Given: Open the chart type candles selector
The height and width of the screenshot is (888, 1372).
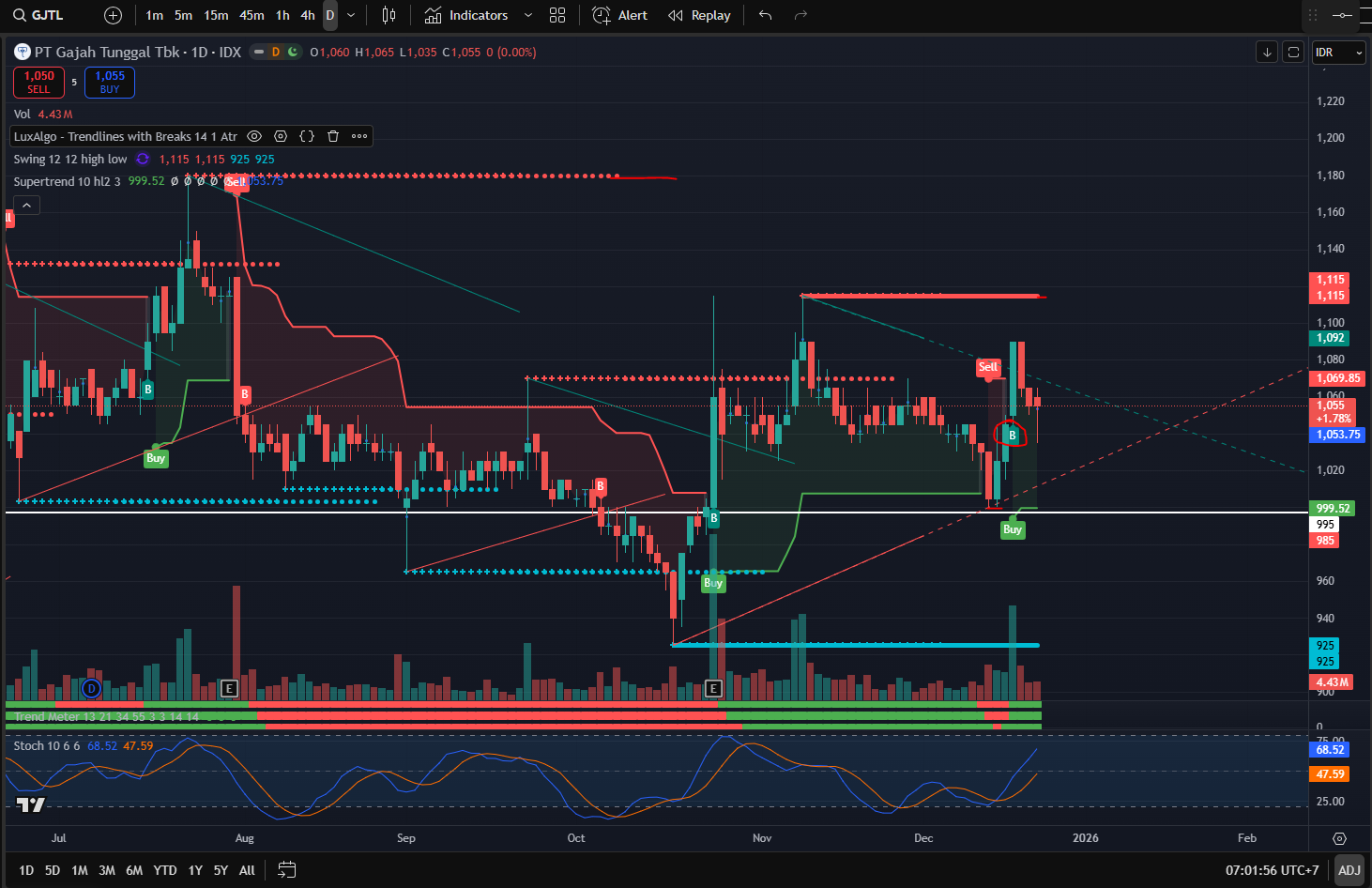Looking at the screenshot, I should (x=389, y=15).
